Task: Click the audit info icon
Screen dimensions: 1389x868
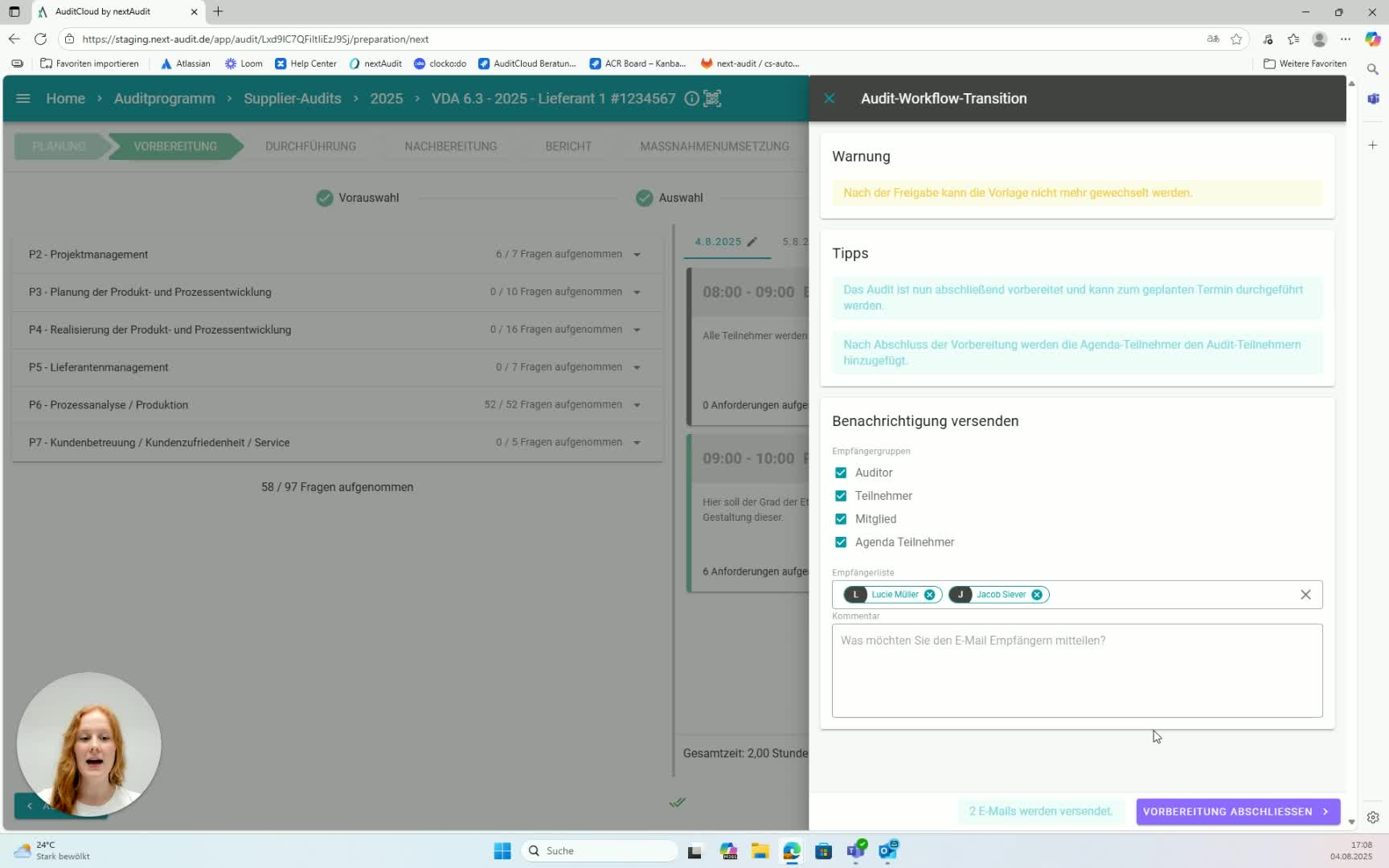Action: [691, 98]
